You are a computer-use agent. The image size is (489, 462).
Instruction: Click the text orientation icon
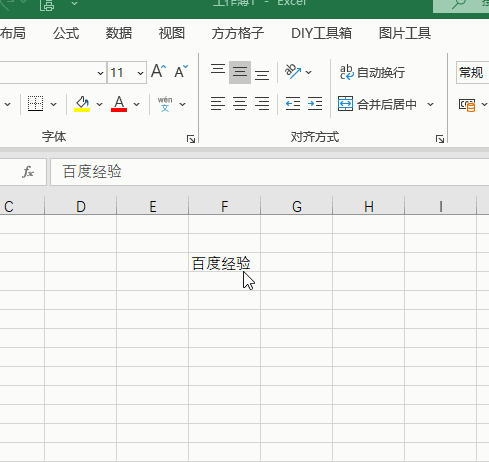pos(293,72)
